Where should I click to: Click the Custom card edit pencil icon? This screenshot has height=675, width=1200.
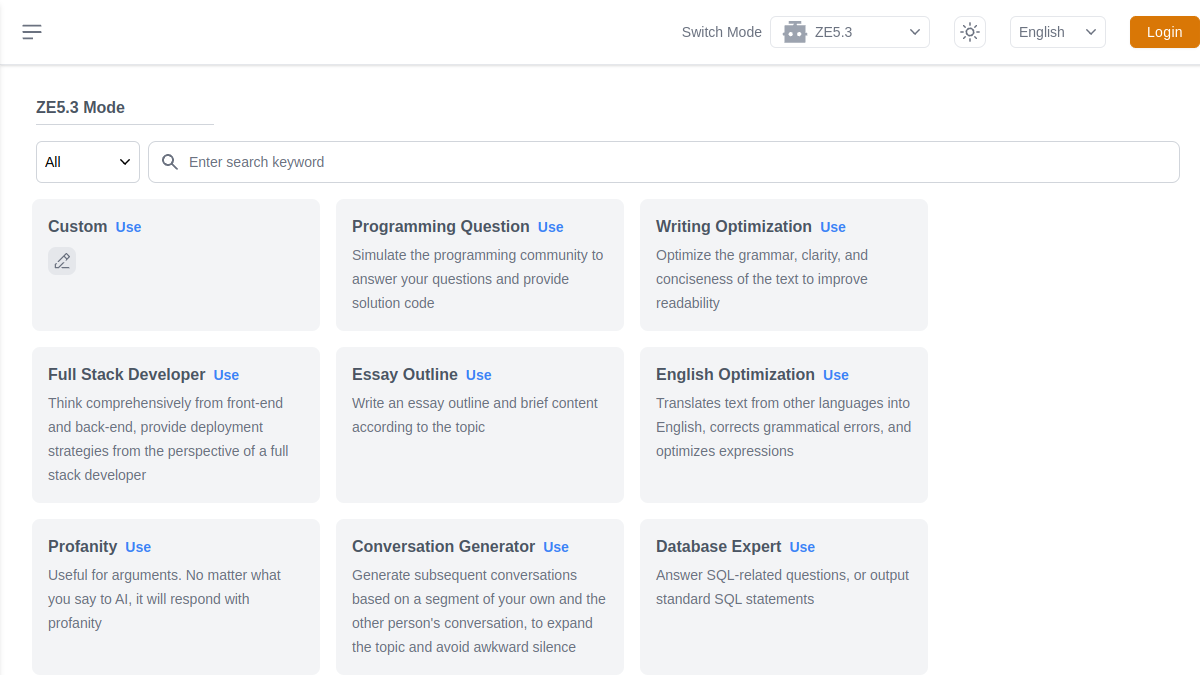coord(62,261)
